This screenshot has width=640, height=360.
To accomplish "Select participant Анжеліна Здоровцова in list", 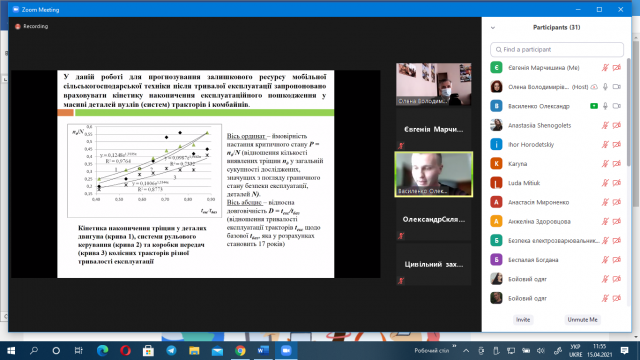I will pos(557,221).
